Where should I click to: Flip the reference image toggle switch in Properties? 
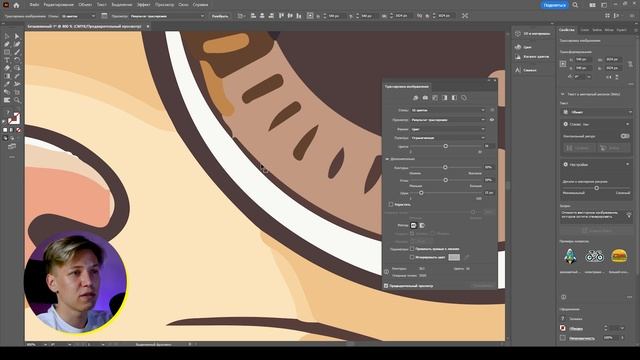pyautogui.click(x=624, y=136)
